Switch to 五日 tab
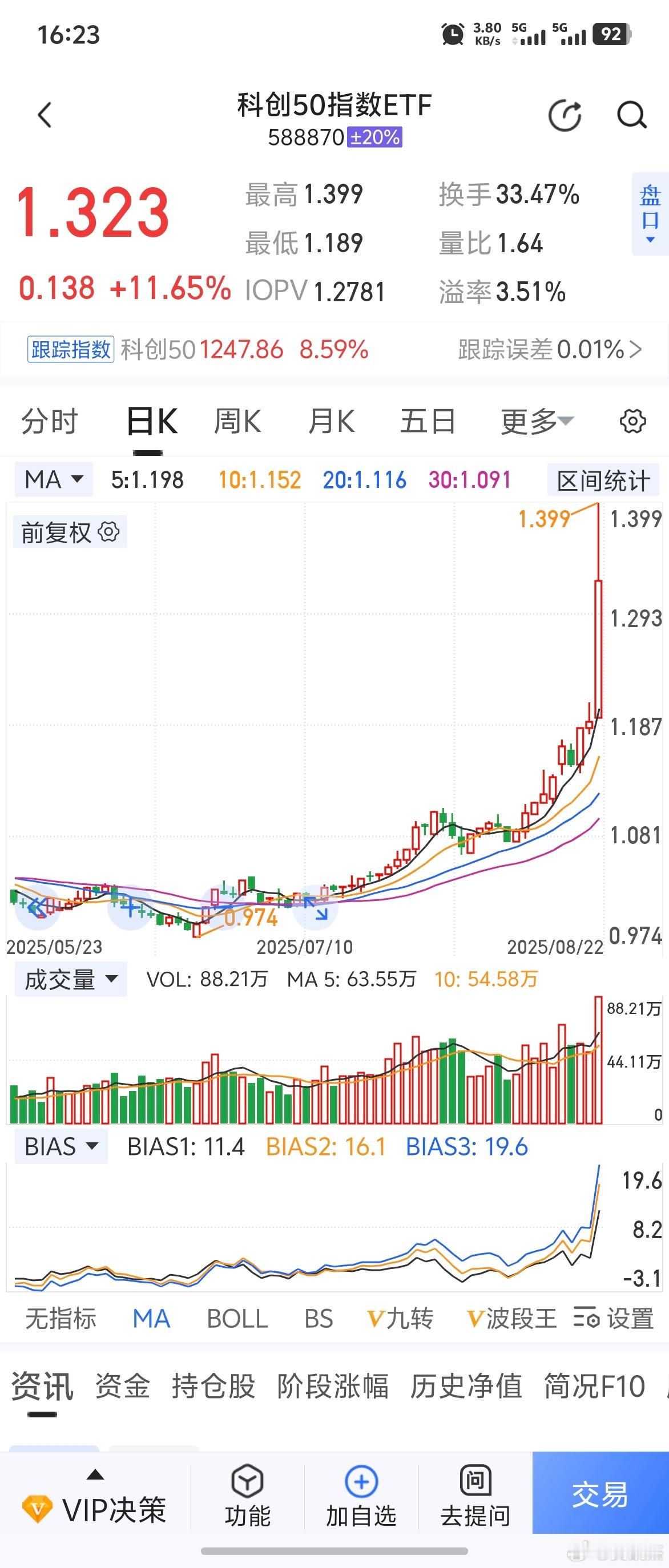Screen dimensions: 669x1568 point(428,421)
